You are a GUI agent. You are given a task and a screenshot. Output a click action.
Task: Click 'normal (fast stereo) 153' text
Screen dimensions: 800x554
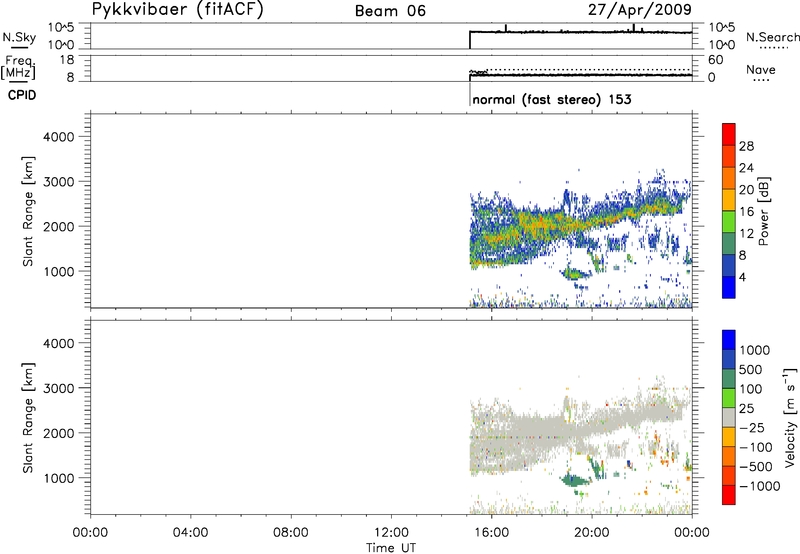click(x=552, y=99)
